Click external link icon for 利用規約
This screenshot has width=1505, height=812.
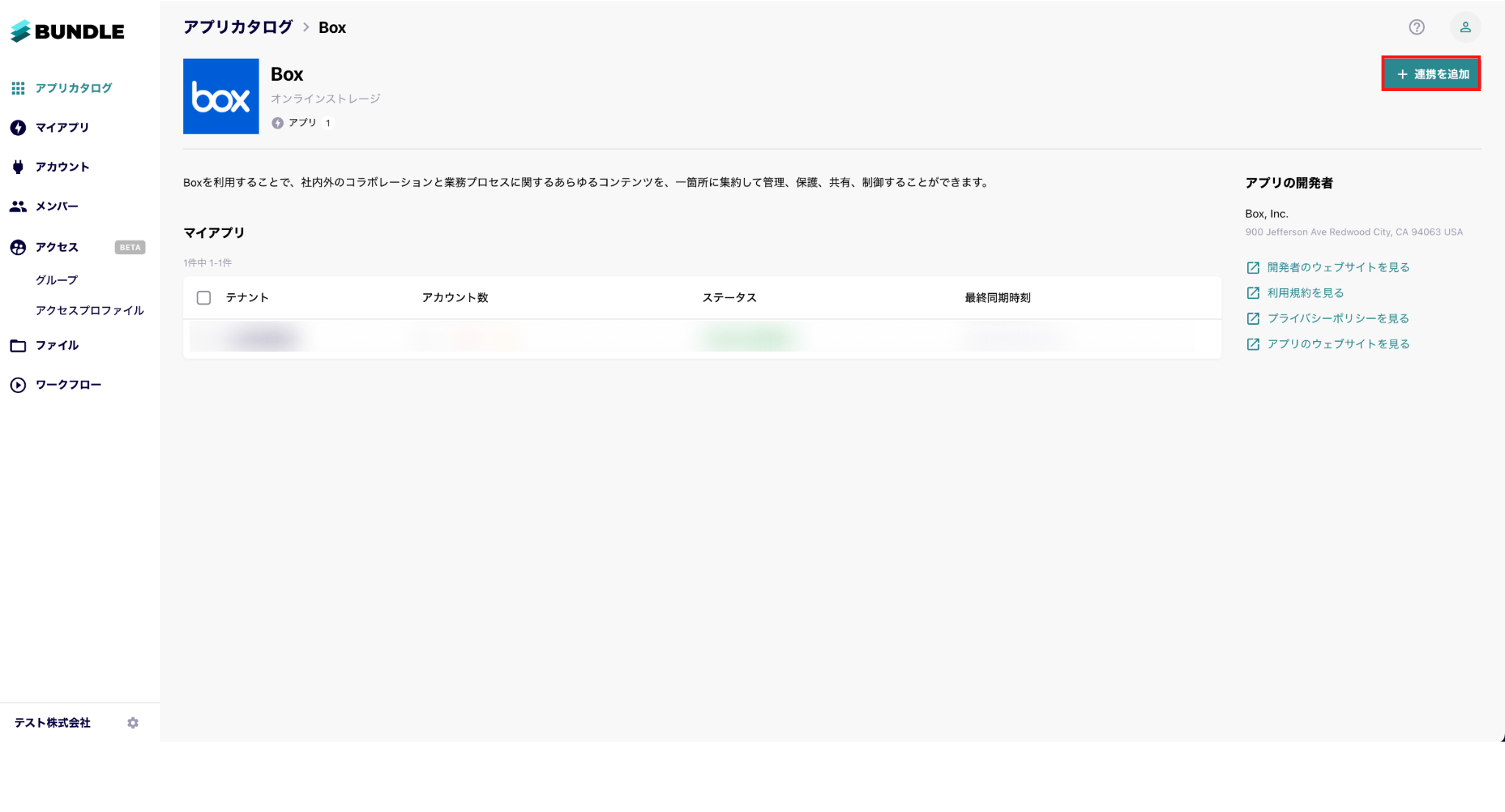[x=1253, y=293]
